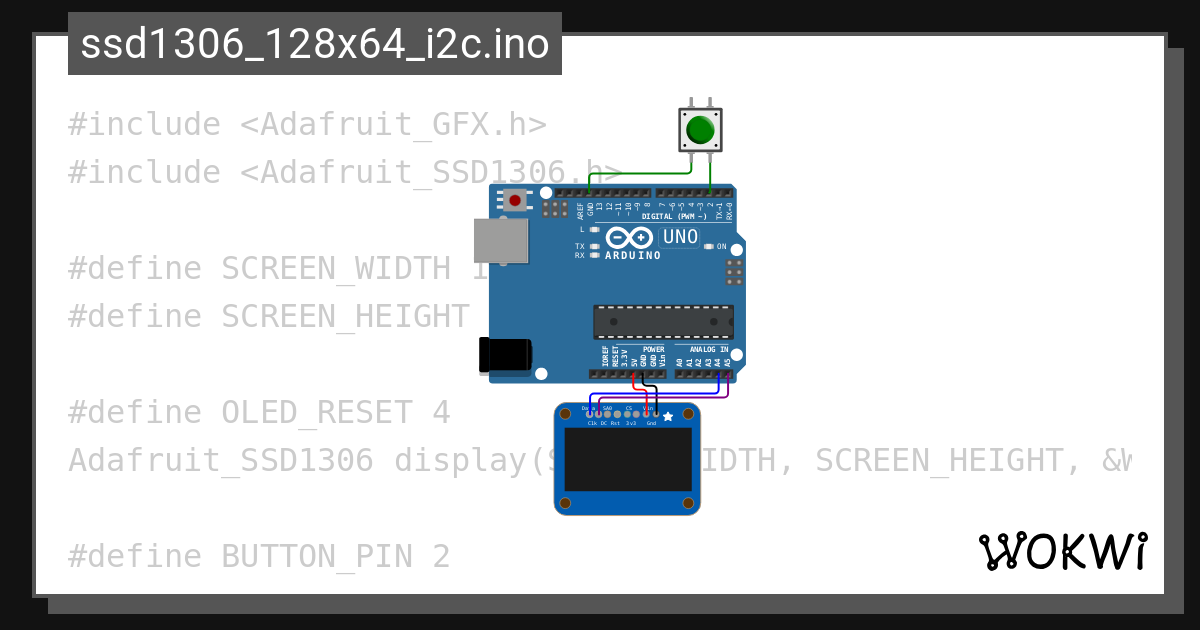Click the #define OLED_RESET 4 line
The width and height of the screenshot is (1200, 630).
click(259, 412)
